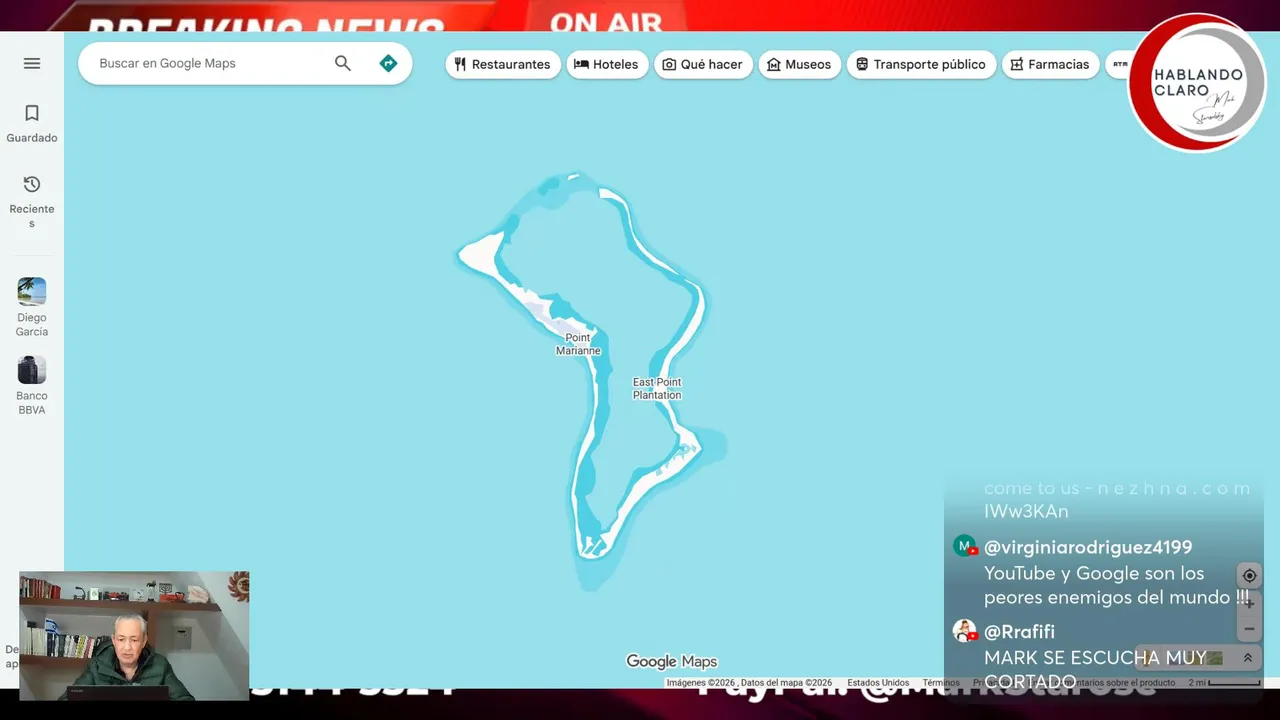Viewport: 1280px width, 720px height.
Task: Select the Restaurantes category chip
Action: pos(503,64)
